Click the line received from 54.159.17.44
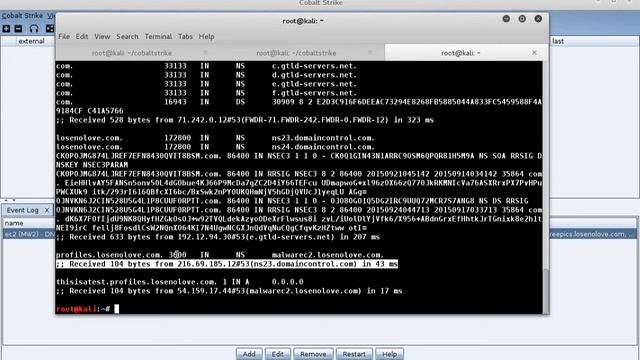 [229, 291]
